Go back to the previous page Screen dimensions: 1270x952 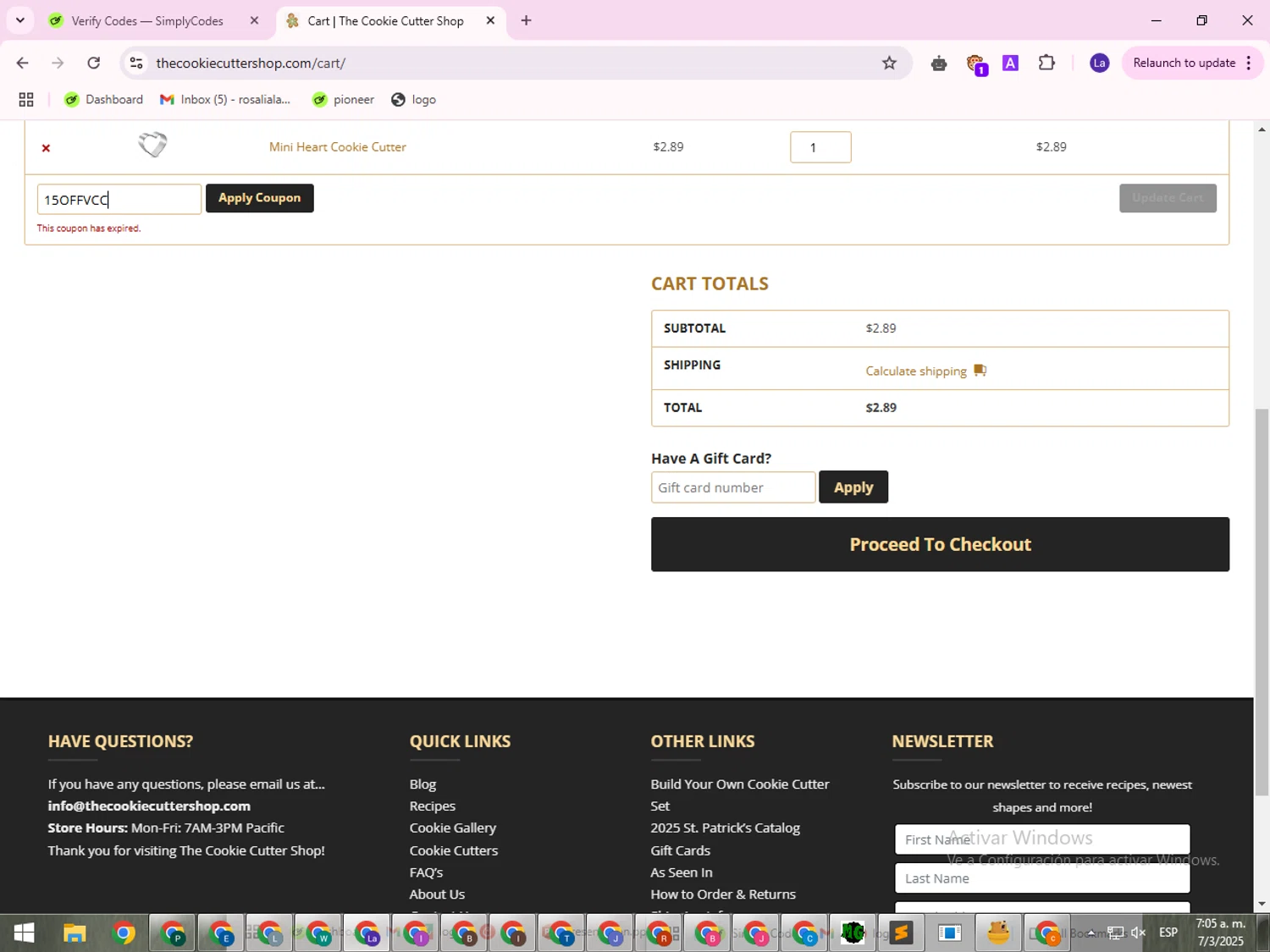(x=23, y=63)
